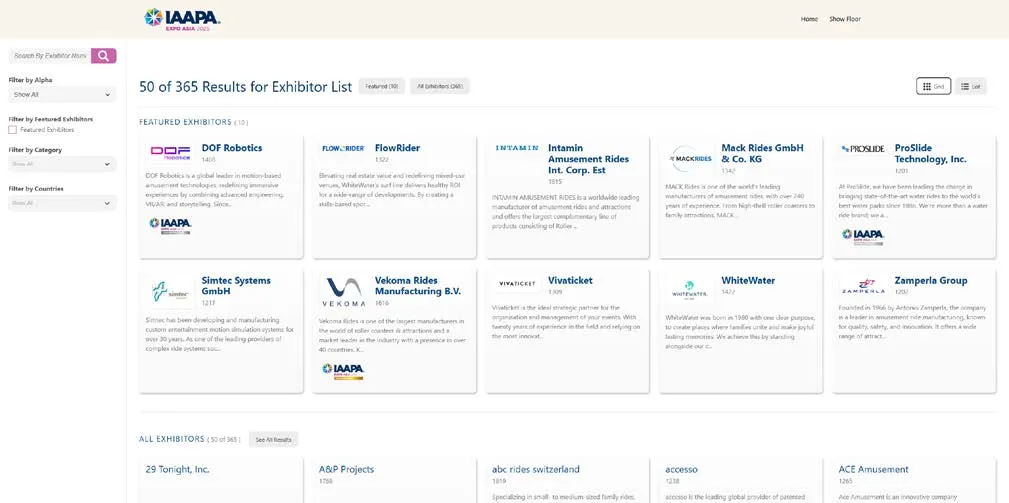
Task: Open DOF Robotics exhibitor title
Action: 232,148
